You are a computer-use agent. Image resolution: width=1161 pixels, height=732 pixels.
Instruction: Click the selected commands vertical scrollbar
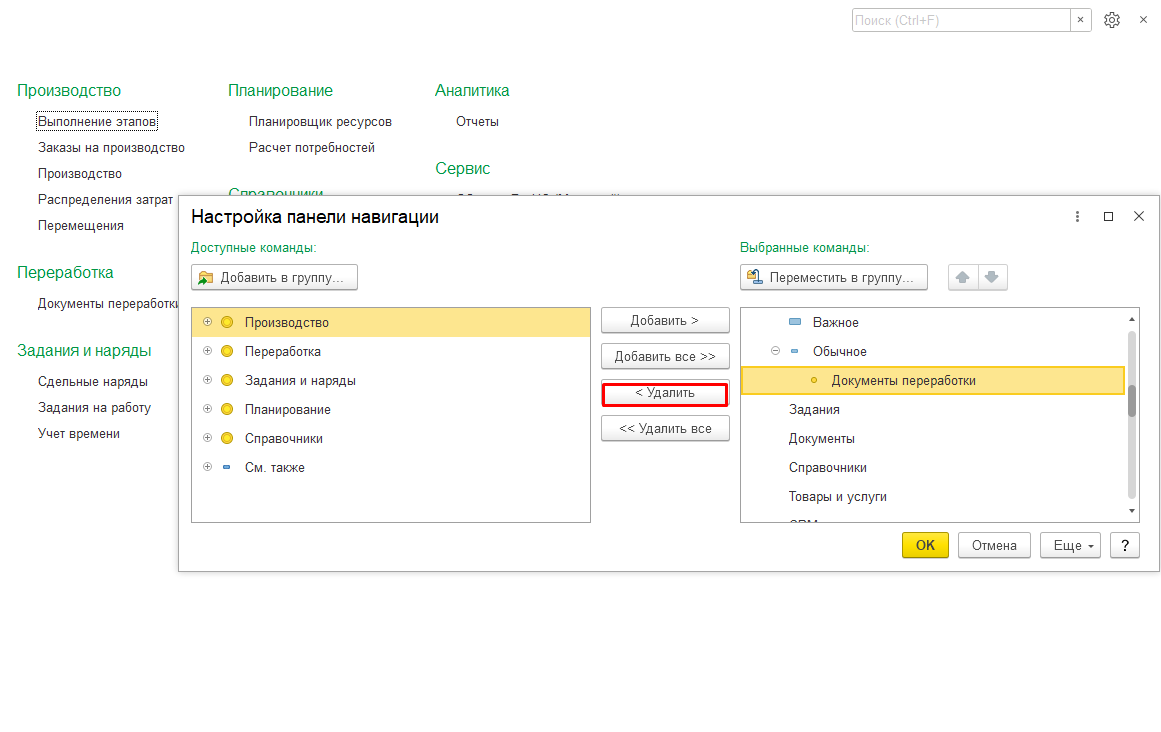point(1131,400)
